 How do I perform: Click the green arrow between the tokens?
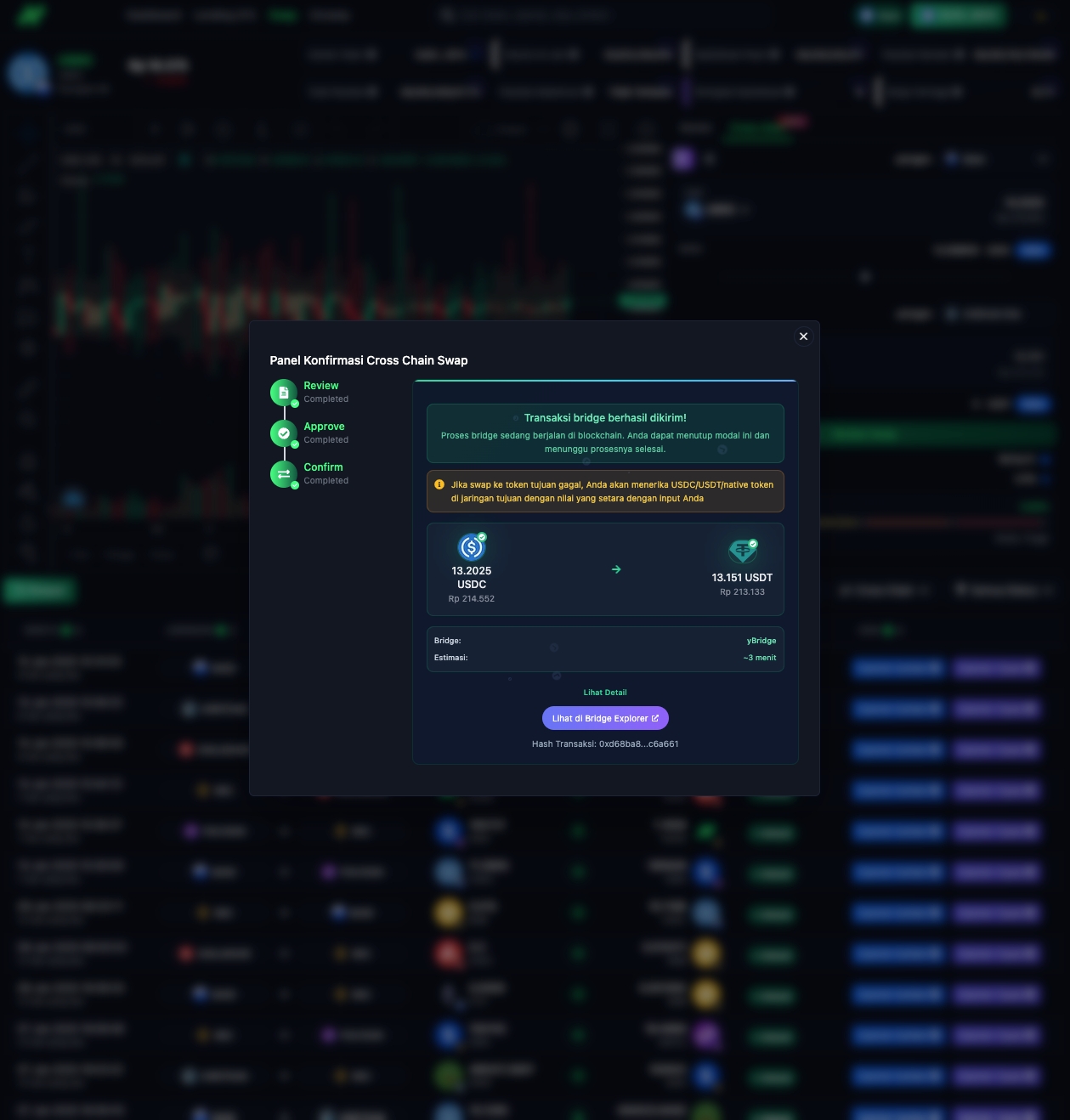coord(616,569)
